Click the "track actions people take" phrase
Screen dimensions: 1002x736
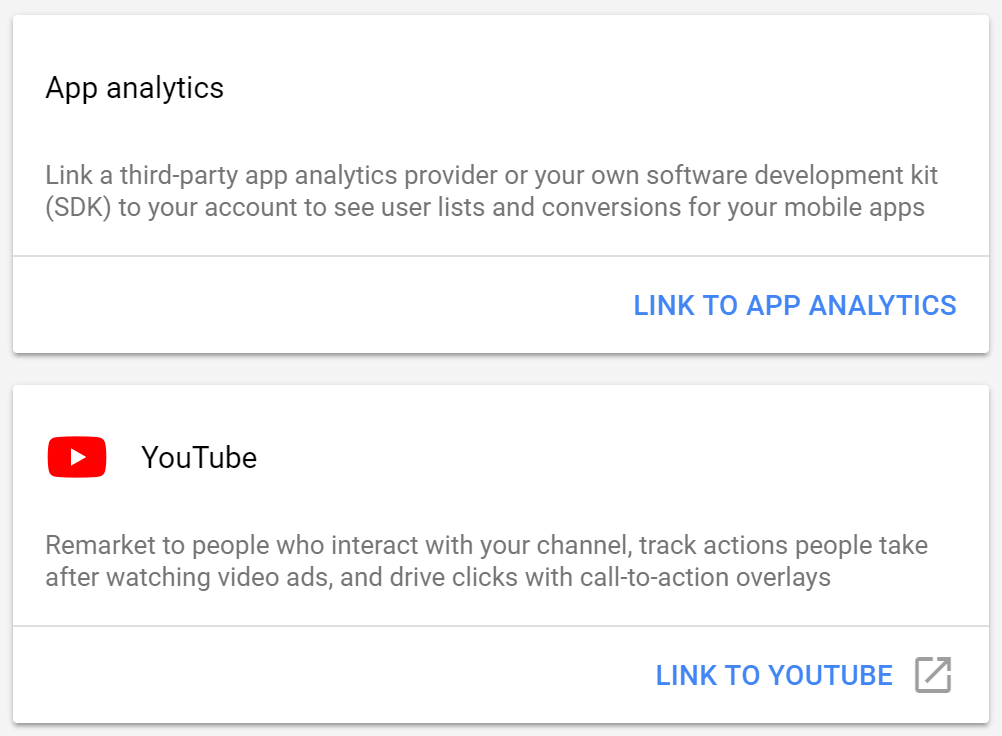tap(783, 546)
